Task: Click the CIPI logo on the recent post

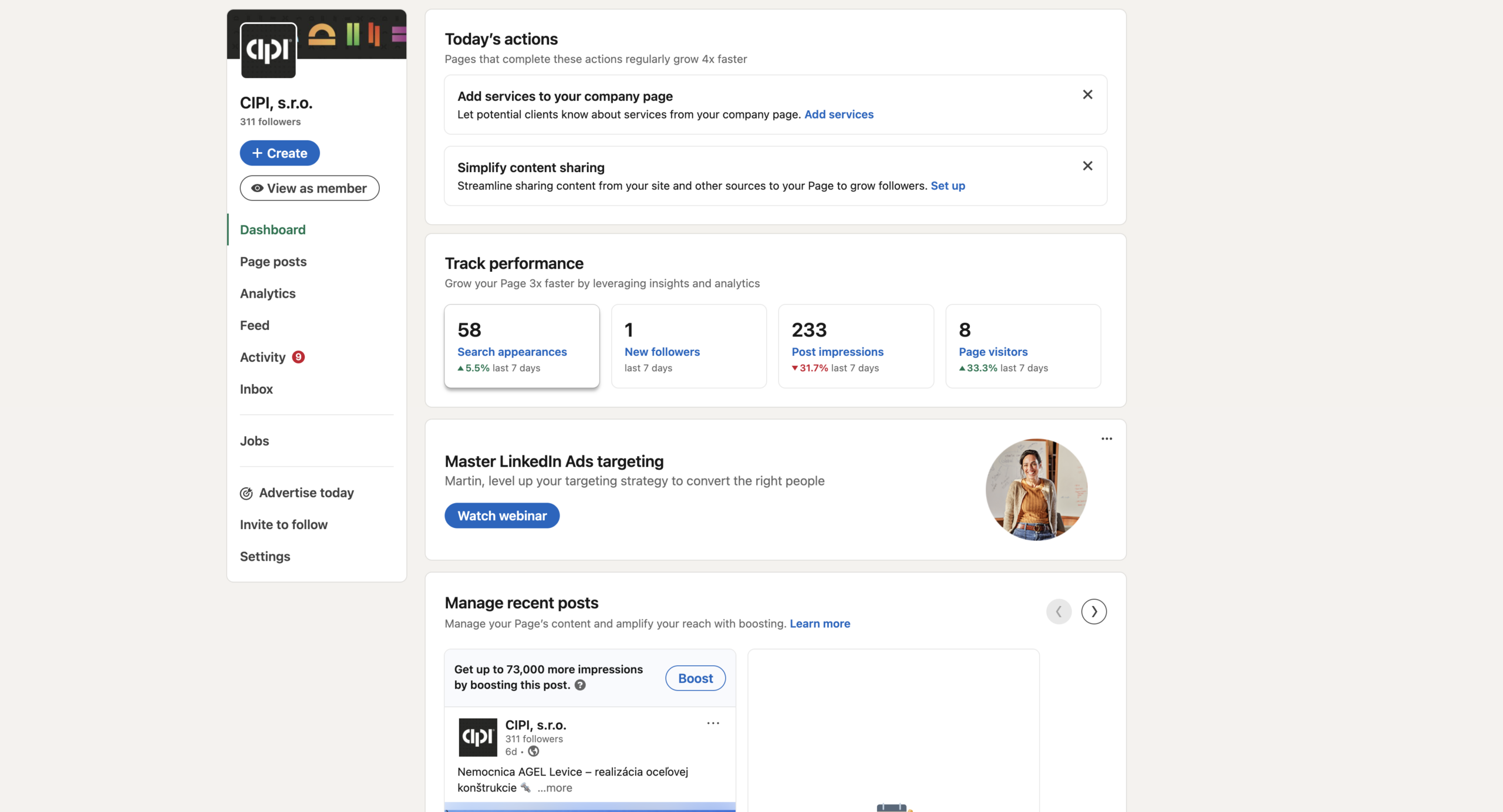Action: tap(477, 737)
